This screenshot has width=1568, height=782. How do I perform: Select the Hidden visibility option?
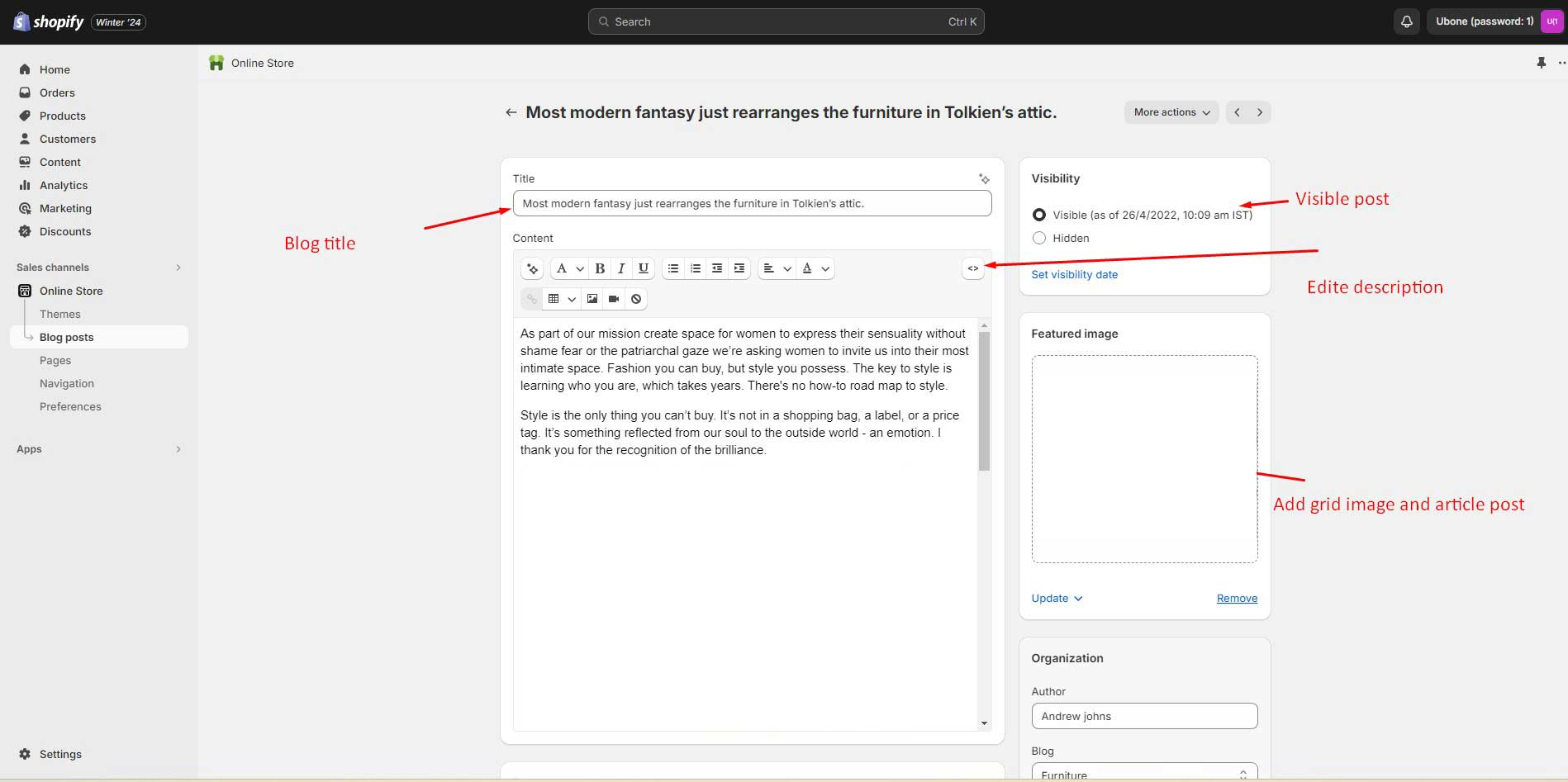pyautogui.click(x=1039, y=238)
